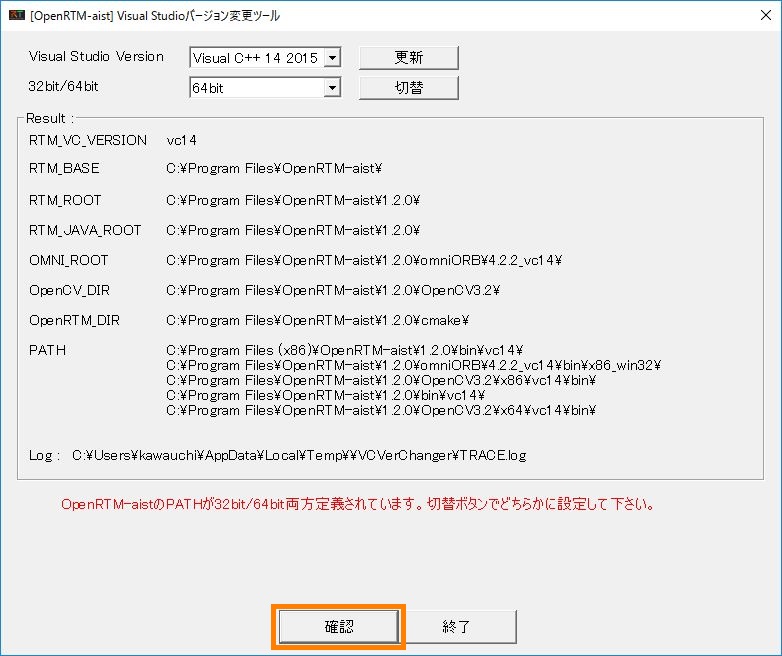The width and height of the screenshot is (782, 656).
Task: Click the PATH label
Action: coord(47,350)
